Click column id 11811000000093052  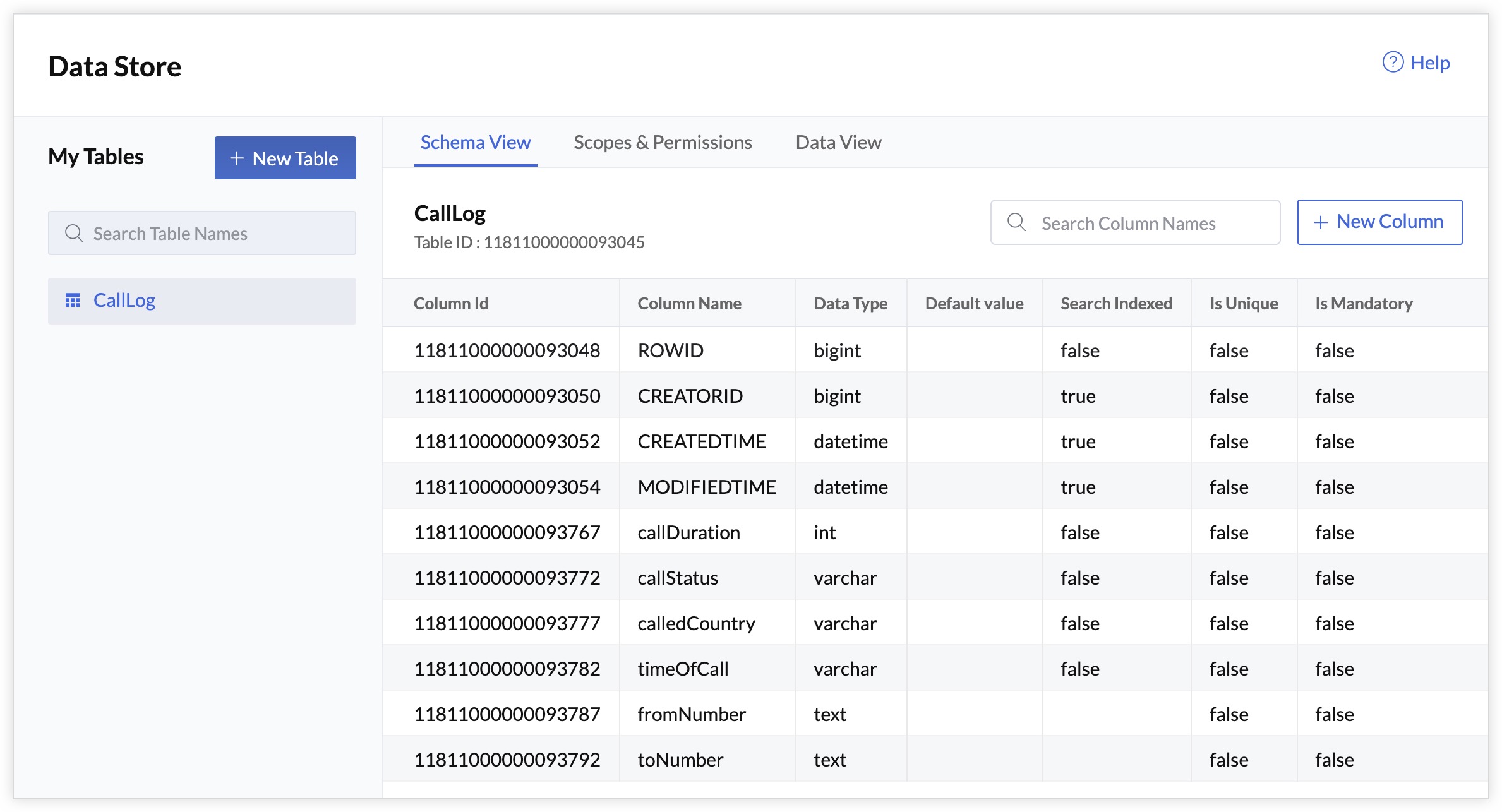click(507, 441)
